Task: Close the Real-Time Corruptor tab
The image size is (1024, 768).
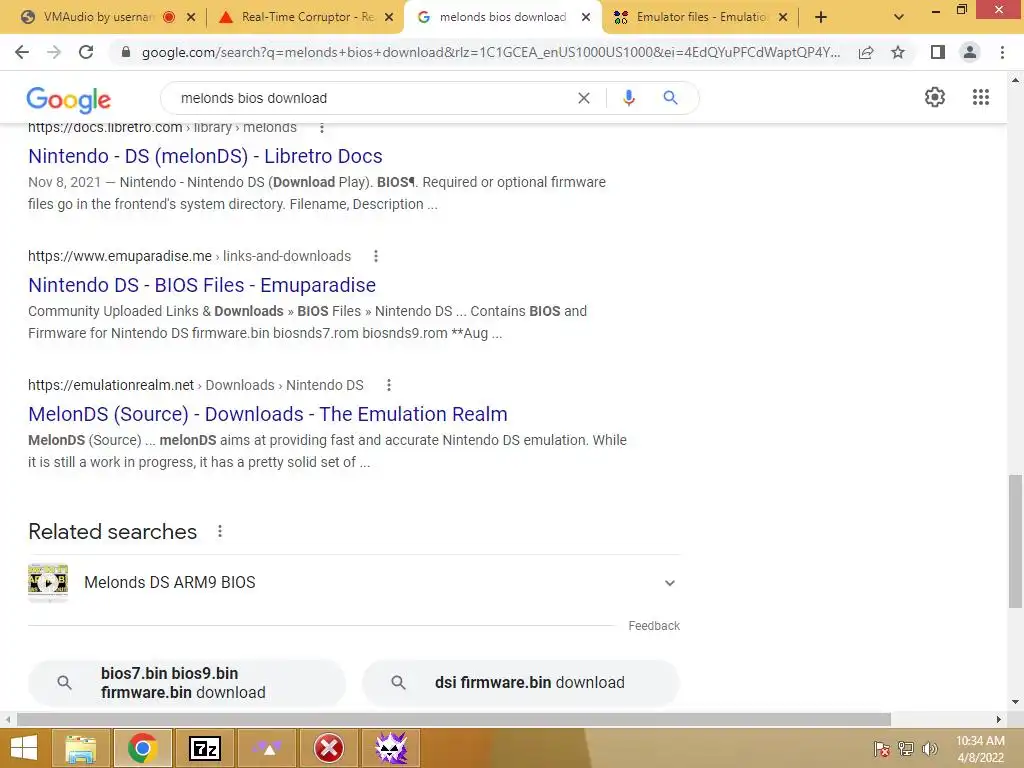Action: coord(389,18)
